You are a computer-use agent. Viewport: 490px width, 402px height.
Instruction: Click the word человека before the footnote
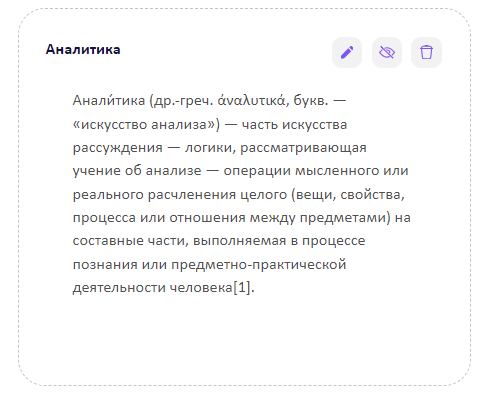[x=201, y=287]
